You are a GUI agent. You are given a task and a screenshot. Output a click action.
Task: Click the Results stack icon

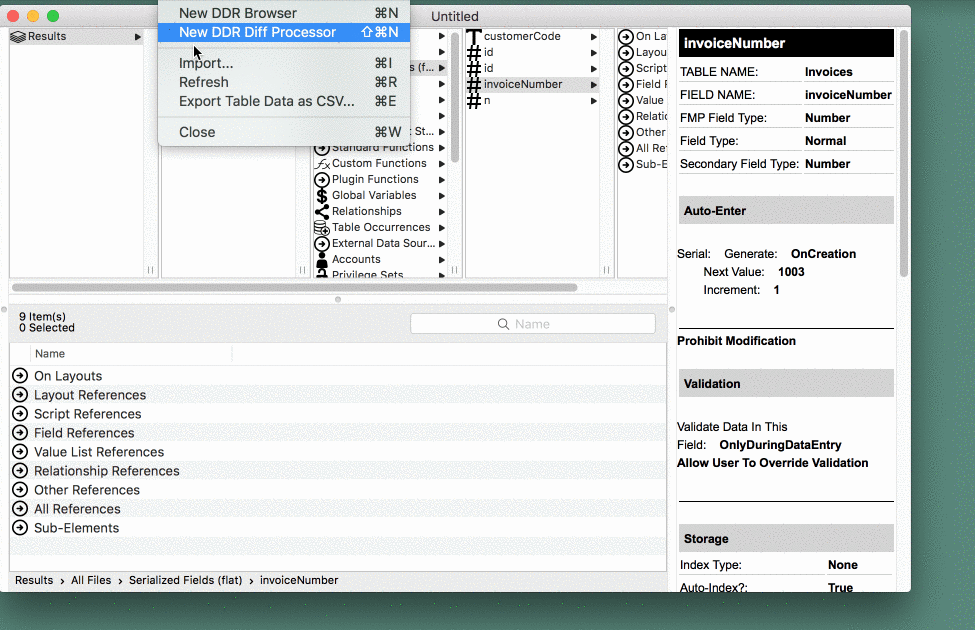(18, 37)
